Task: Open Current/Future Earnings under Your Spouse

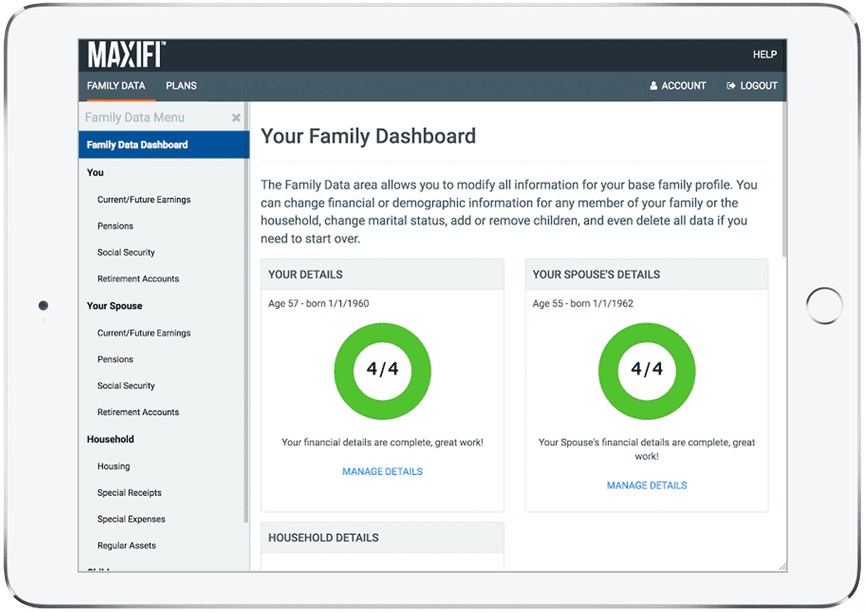Action: [x=144, y=333]
